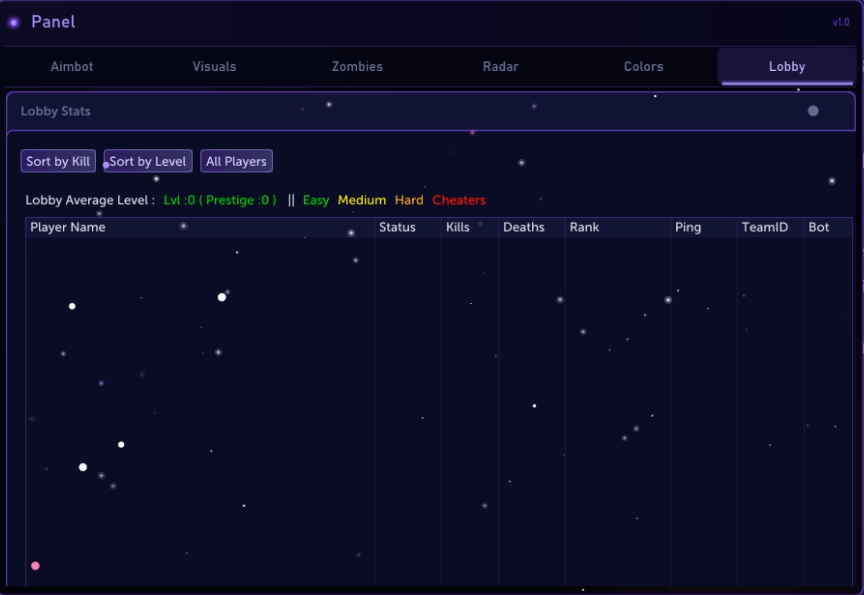Click the purple Panel logo dot
Screen dimensions: 864x595
pyautogui.click(x=14, y=23)
